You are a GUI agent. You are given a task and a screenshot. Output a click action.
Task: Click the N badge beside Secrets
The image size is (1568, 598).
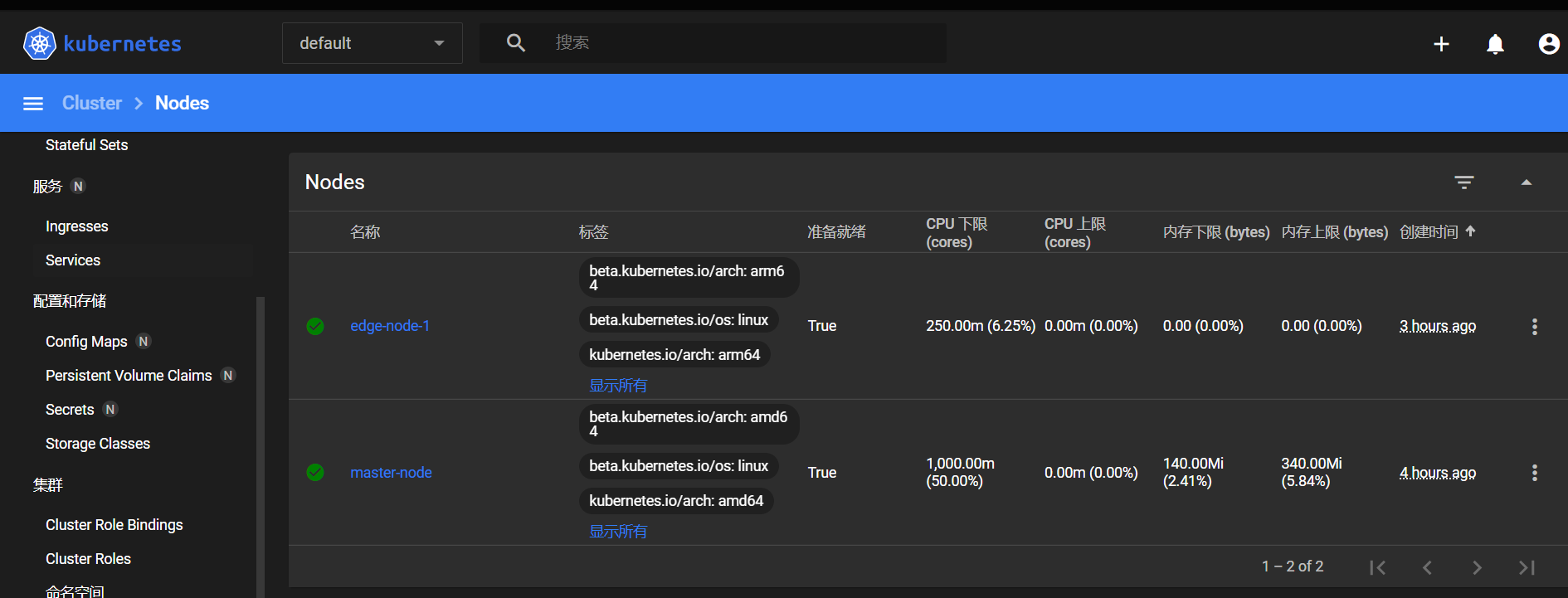tap(110, 410)
